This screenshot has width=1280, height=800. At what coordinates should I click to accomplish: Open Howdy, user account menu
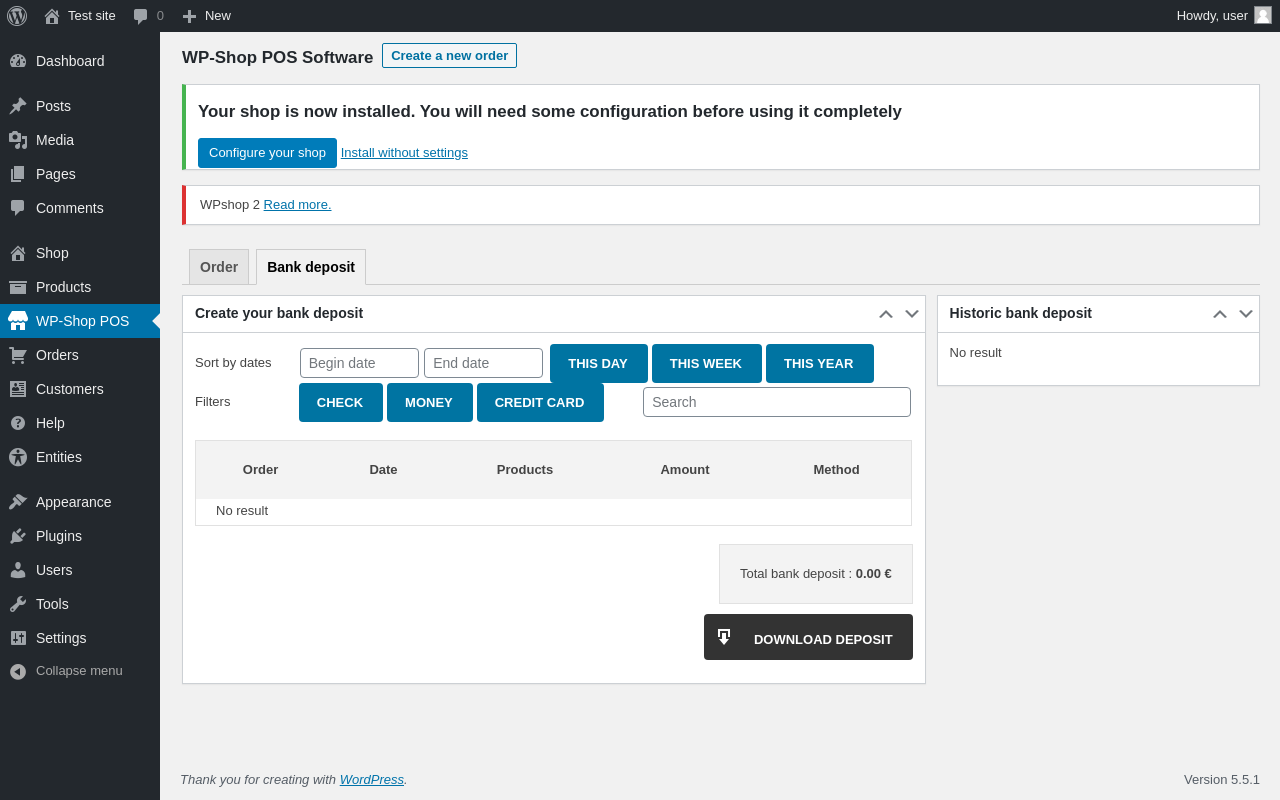(x=1224, y=16)
